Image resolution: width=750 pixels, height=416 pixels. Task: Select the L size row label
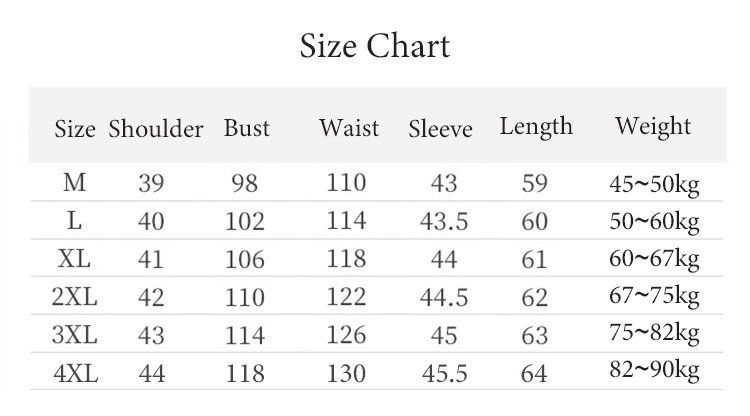coord(74,221)
